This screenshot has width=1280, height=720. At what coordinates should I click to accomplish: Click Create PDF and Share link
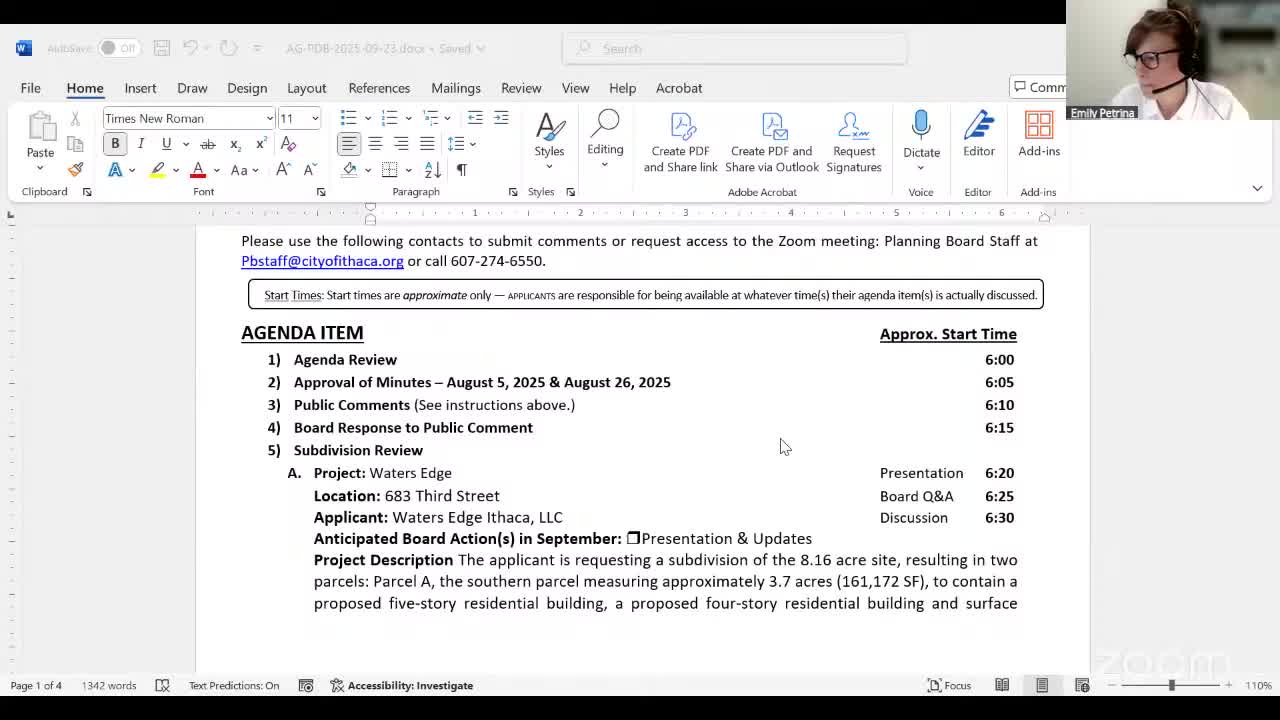pyautogui.click(x=680, y=142)
